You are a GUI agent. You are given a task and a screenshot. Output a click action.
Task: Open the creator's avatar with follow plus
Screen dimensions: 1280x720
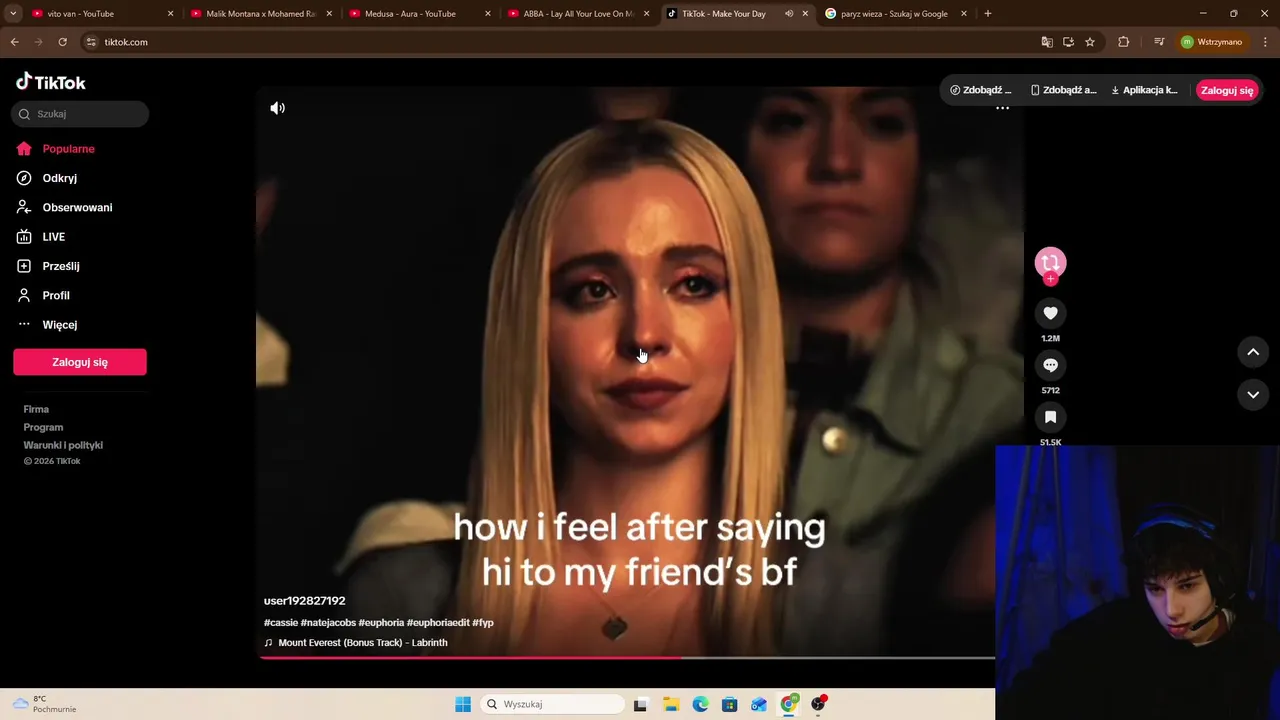click(1050, 264)
